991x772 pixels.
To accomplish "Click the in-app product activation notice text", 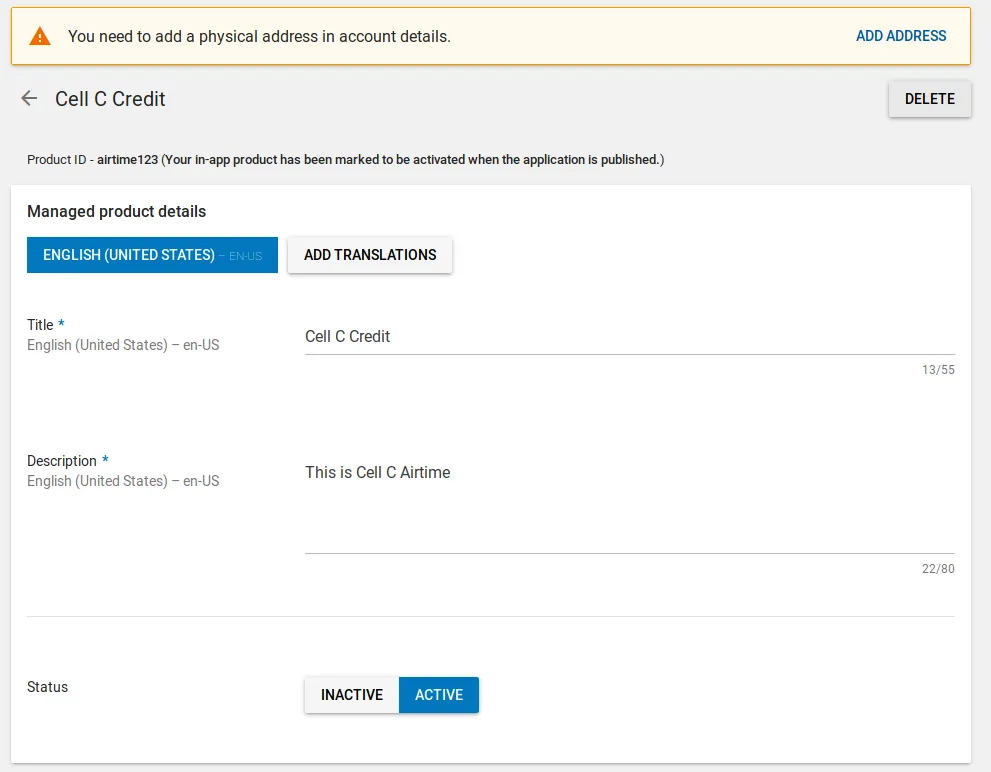I will coord(412,159).
